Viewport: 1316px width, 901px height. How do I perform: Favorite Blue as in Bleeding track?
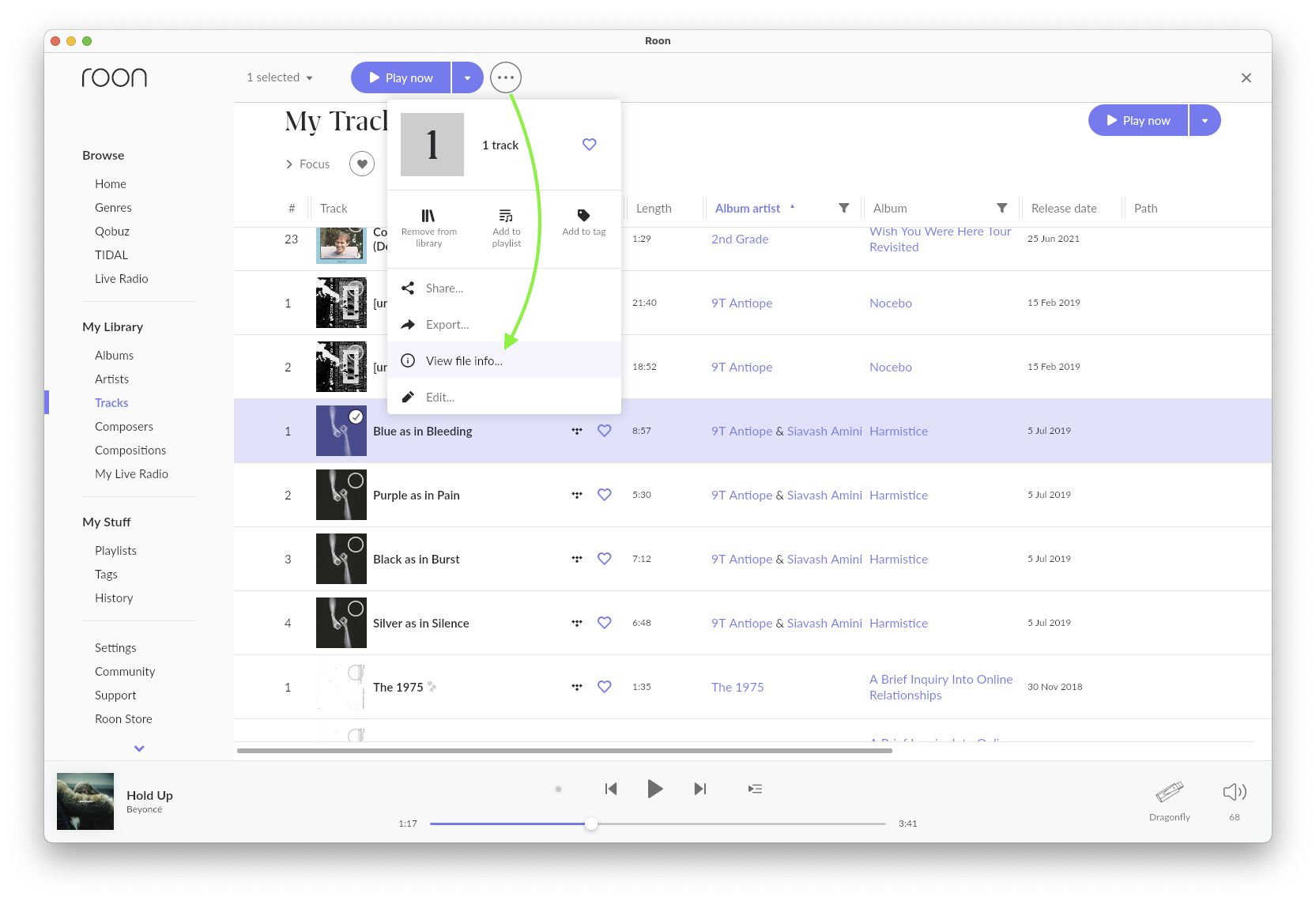click(x=605, y=431)
